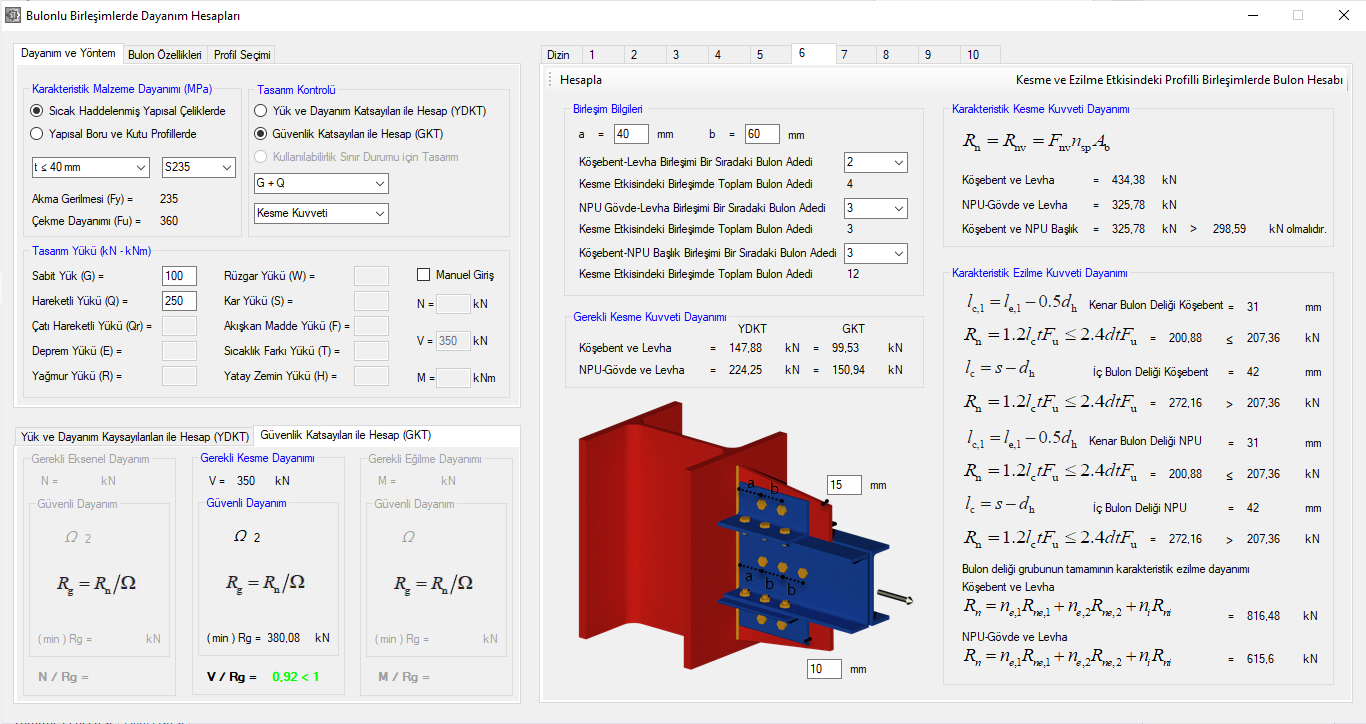Switch to Dayanım ve Yöntem tab
Viewport: 1366px width, 724px height.
tap(68, 53)
